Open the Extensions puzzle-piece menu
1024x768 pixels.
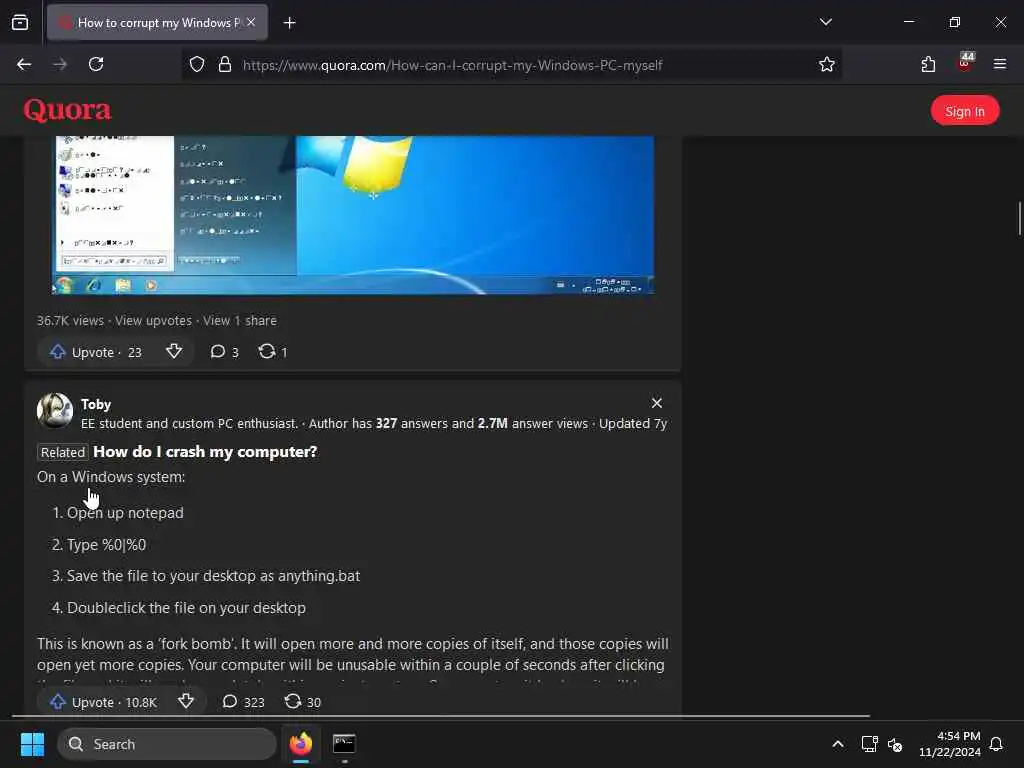(928, 64)
